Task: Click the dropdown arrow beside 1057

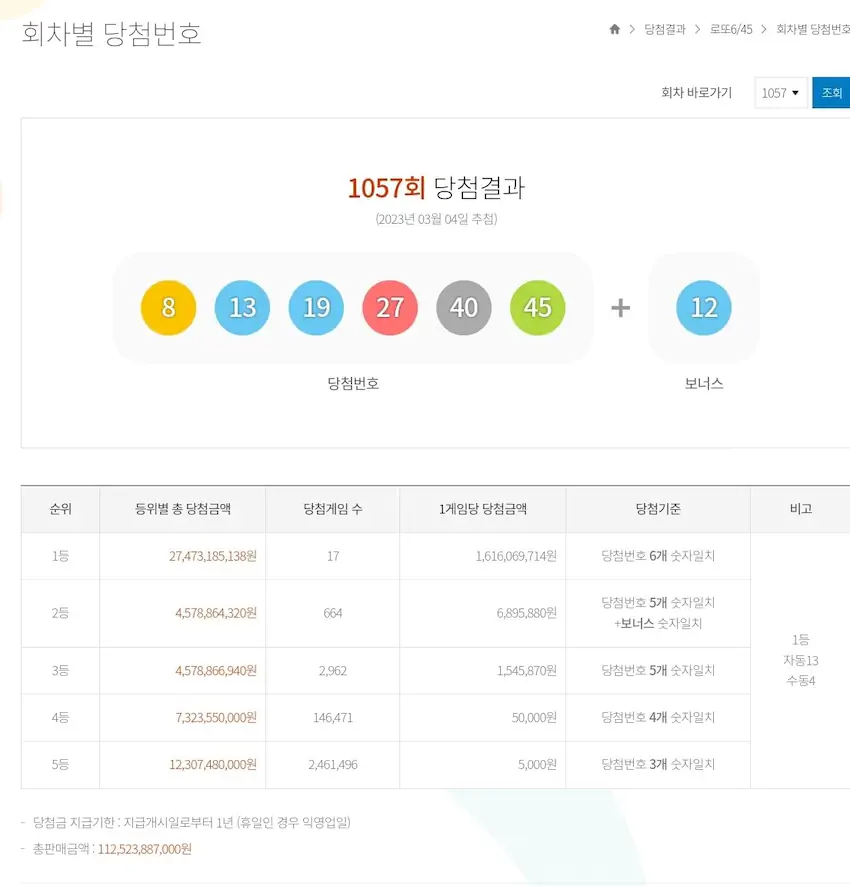Action: pos(797,92)
